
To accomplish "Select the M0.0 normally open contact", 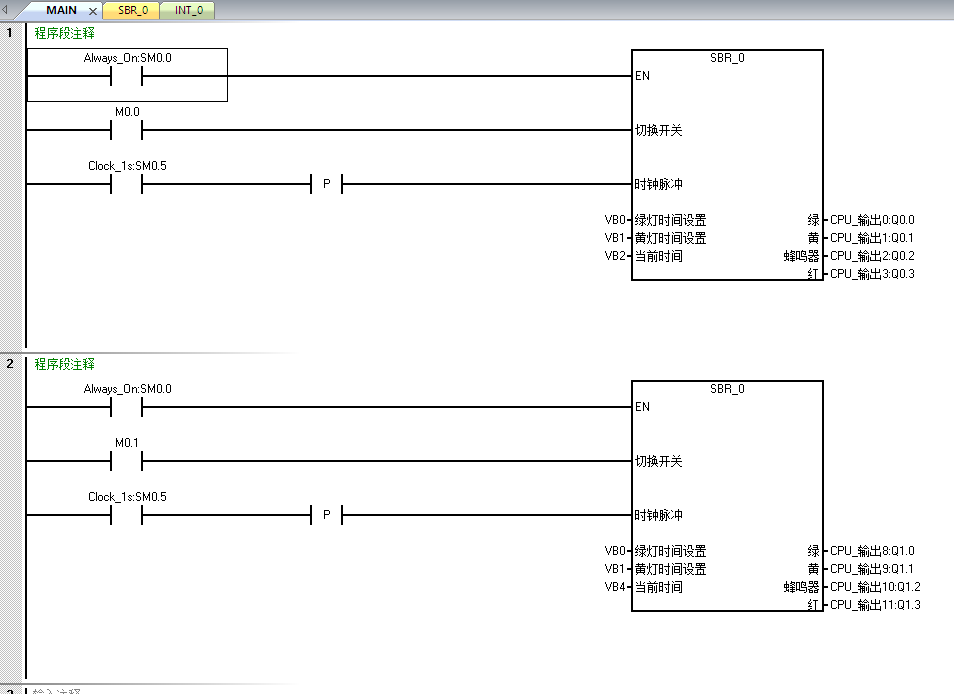I will coord(126,130).
